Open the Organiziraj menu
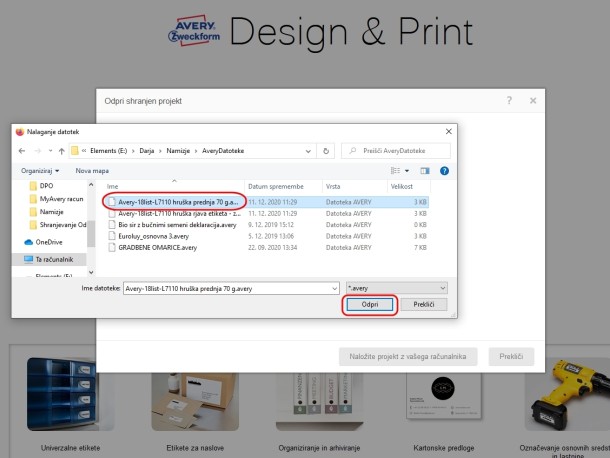 tap(40, 171)
